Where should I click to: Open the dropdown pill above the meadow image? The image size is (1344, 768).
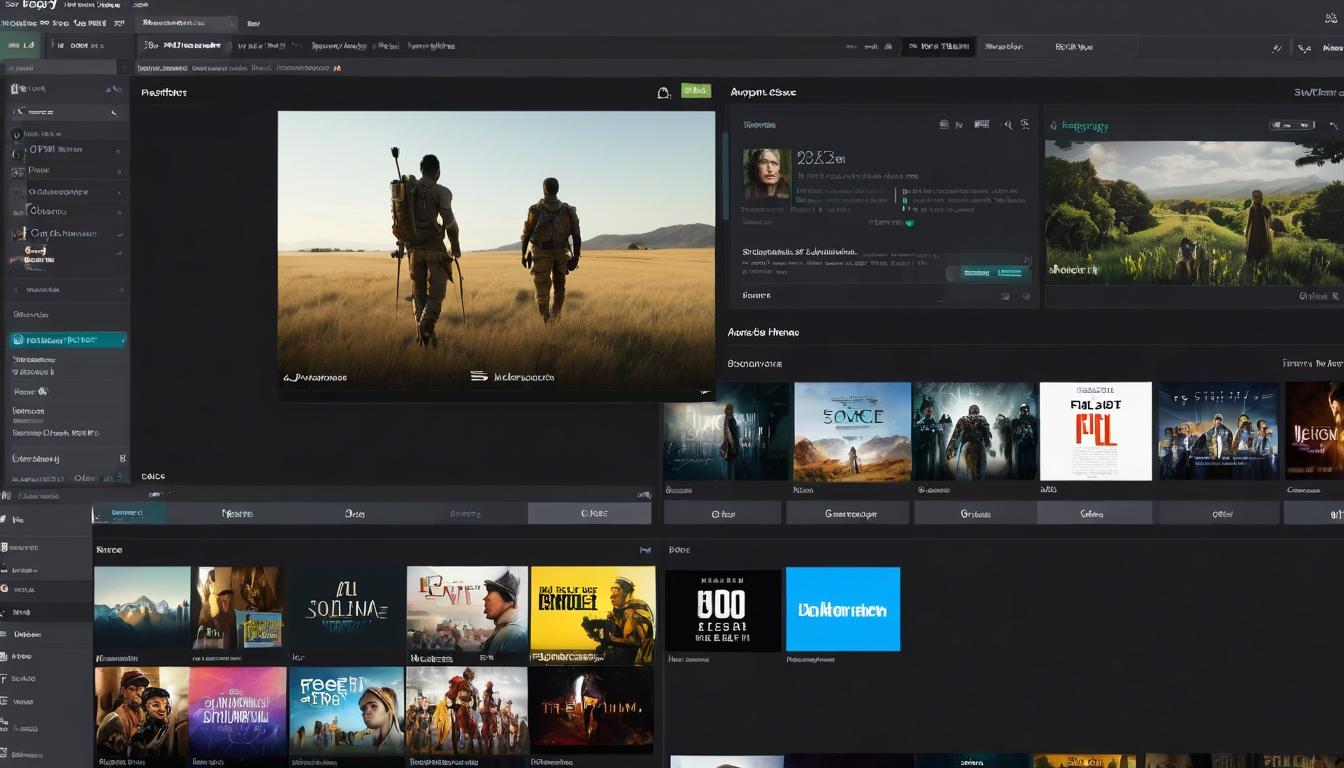click(x=1292, y=126)
